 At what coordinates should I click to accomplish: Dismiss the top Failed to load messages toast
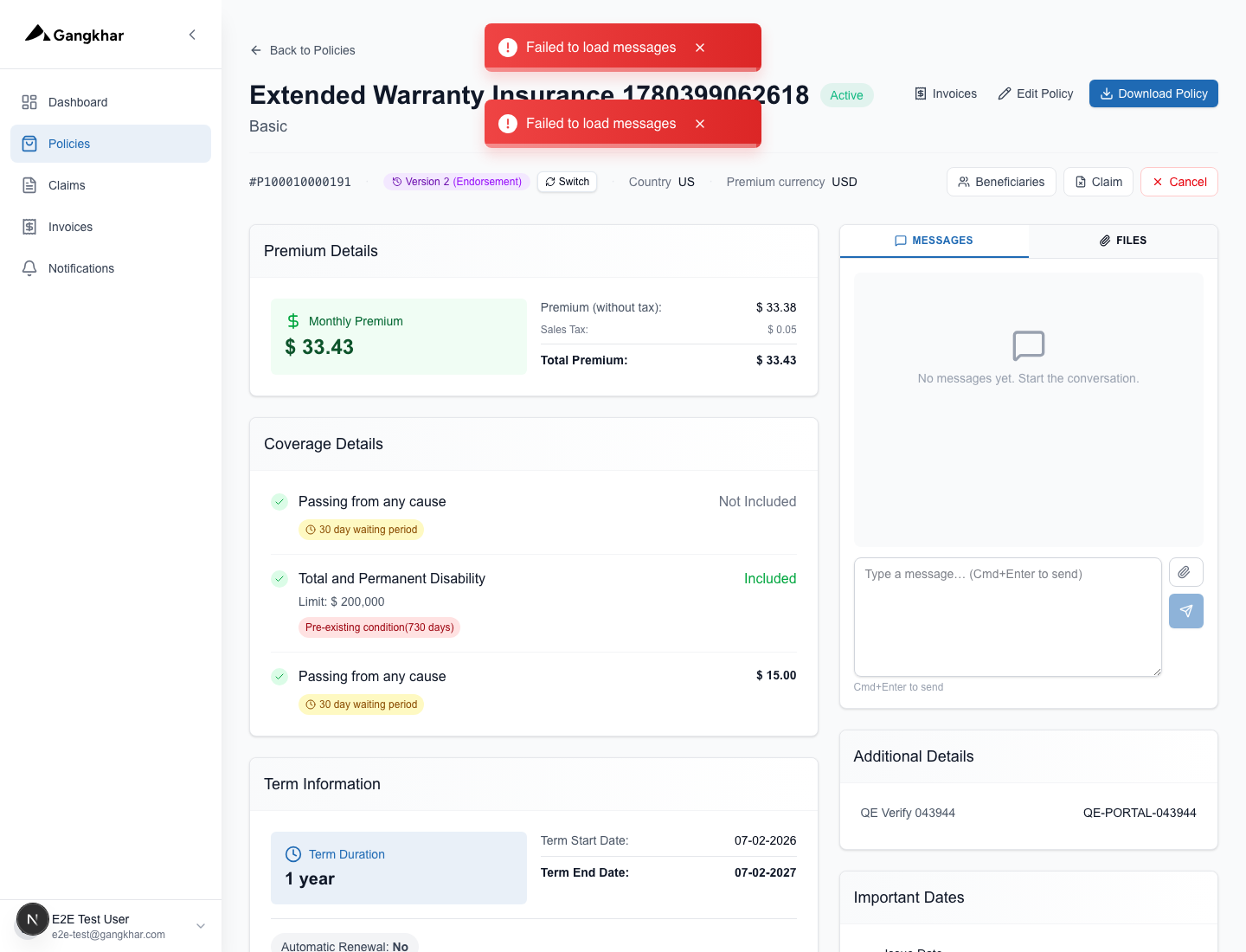coord(700,48)
